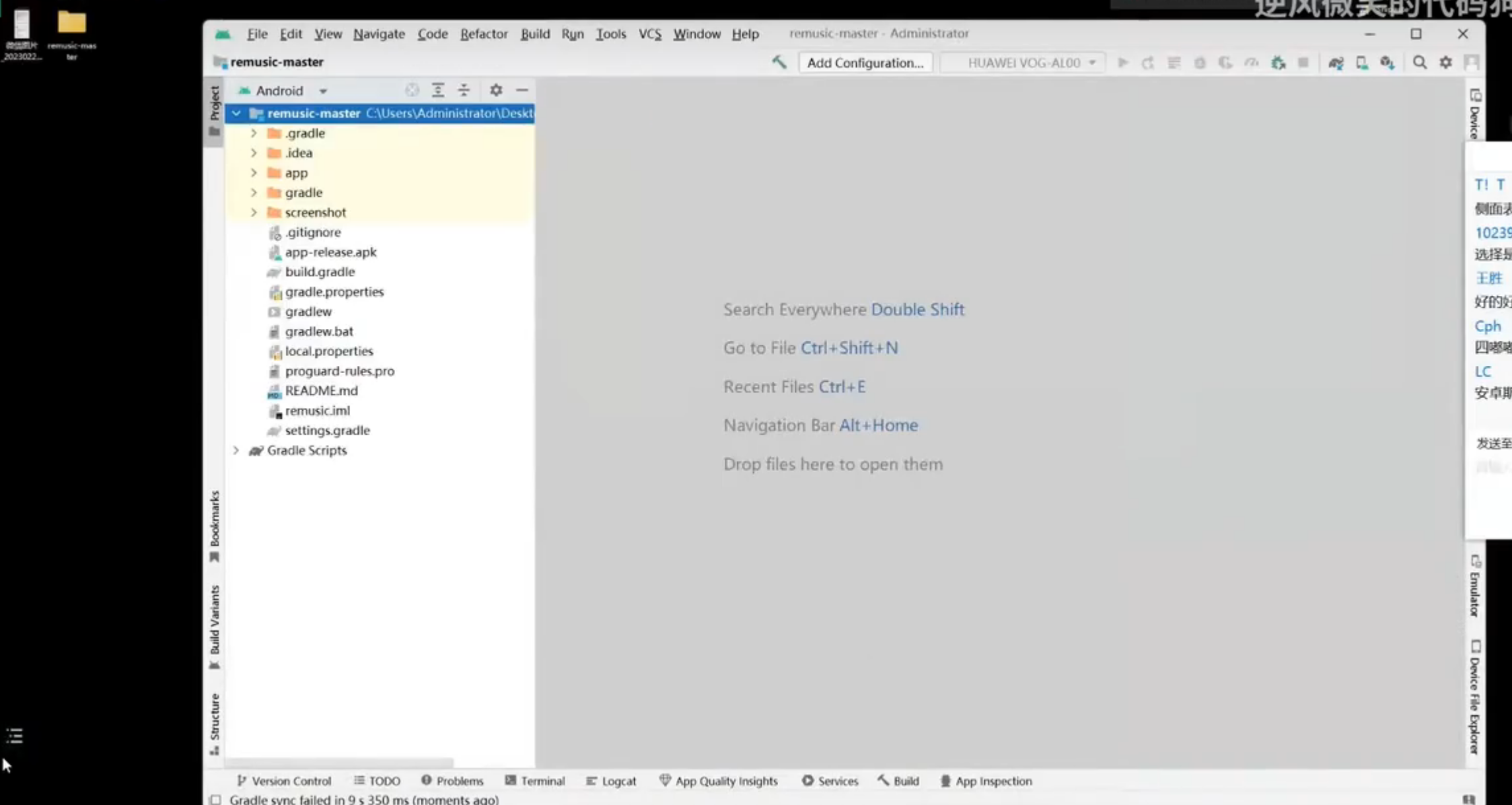Open the Refactor menu
This screenshot has height=805, width=1512.
pos(484,34)
